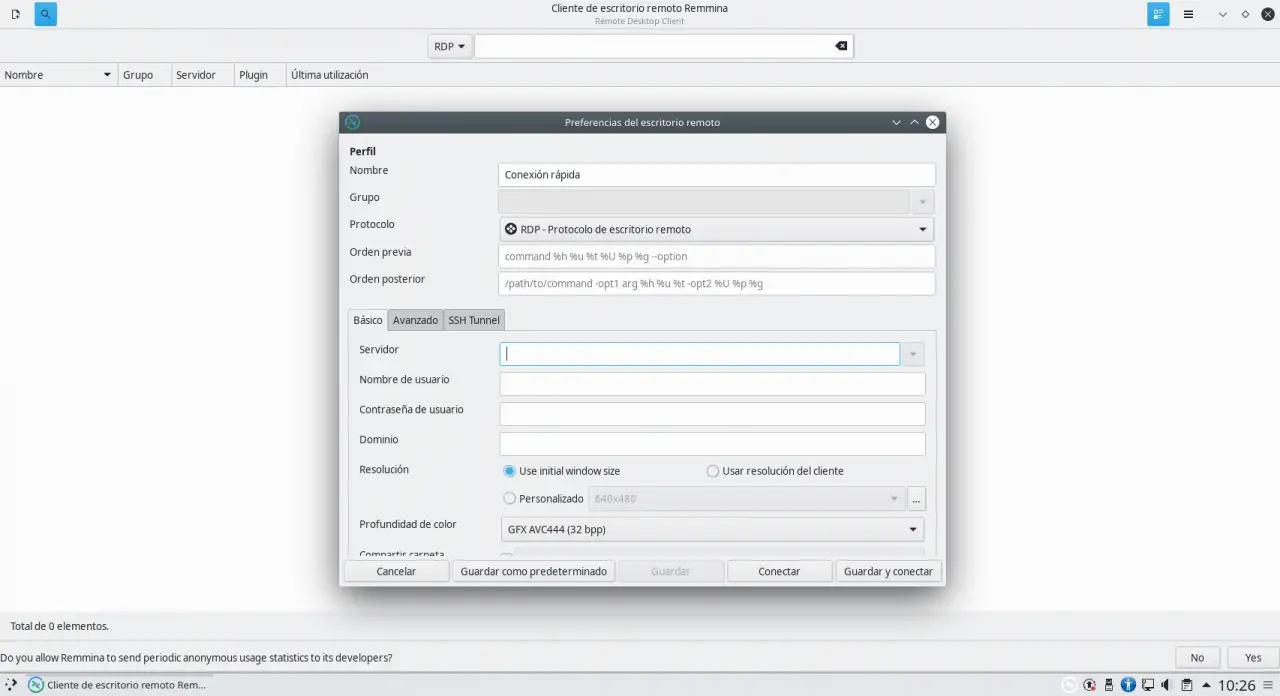Open the custom resolution 640x480 dropdown
Viewport: 1280px width, 696px height.
coord(746,498)
